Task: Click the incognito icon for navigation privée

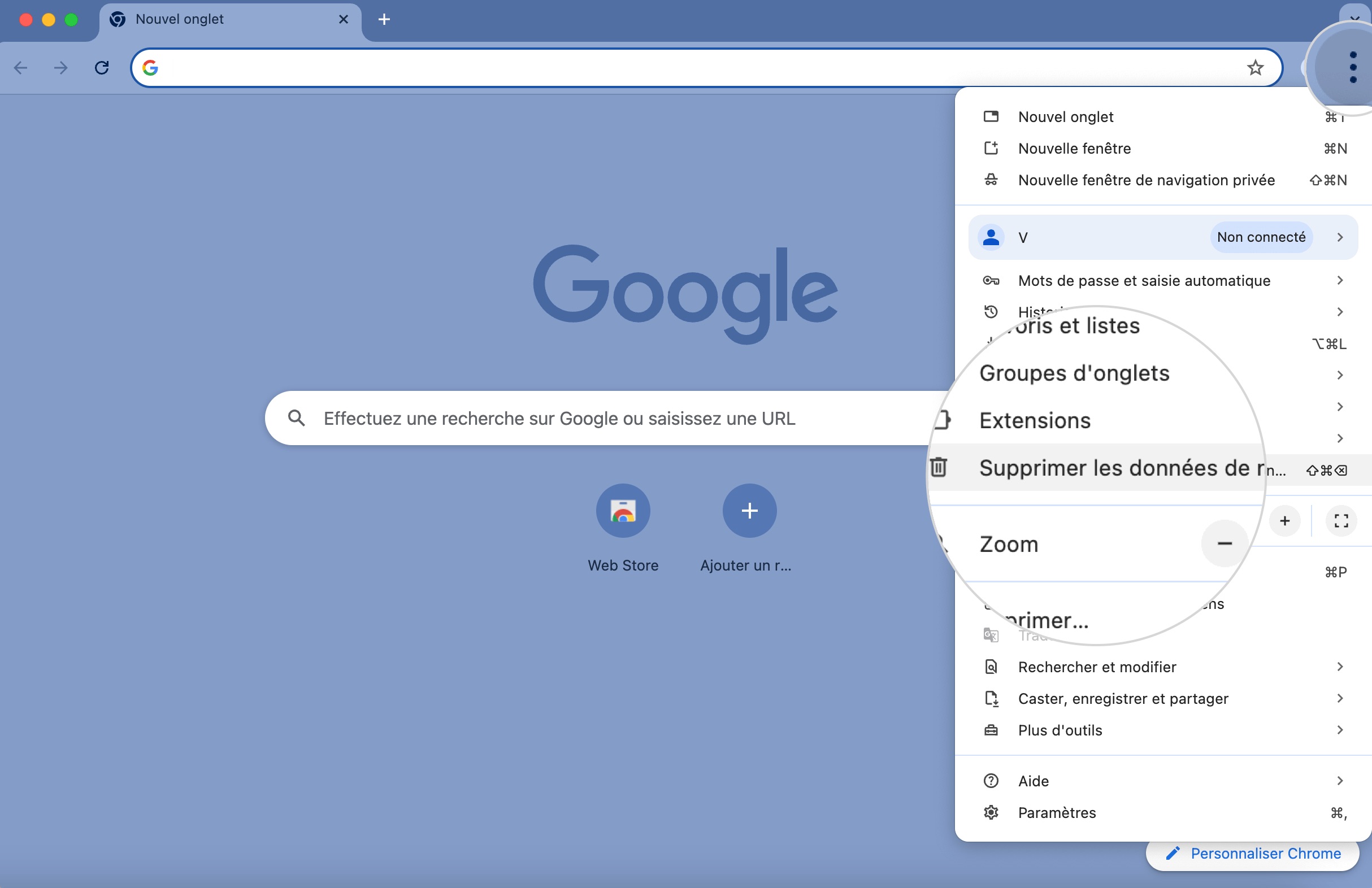Action: 991,180
